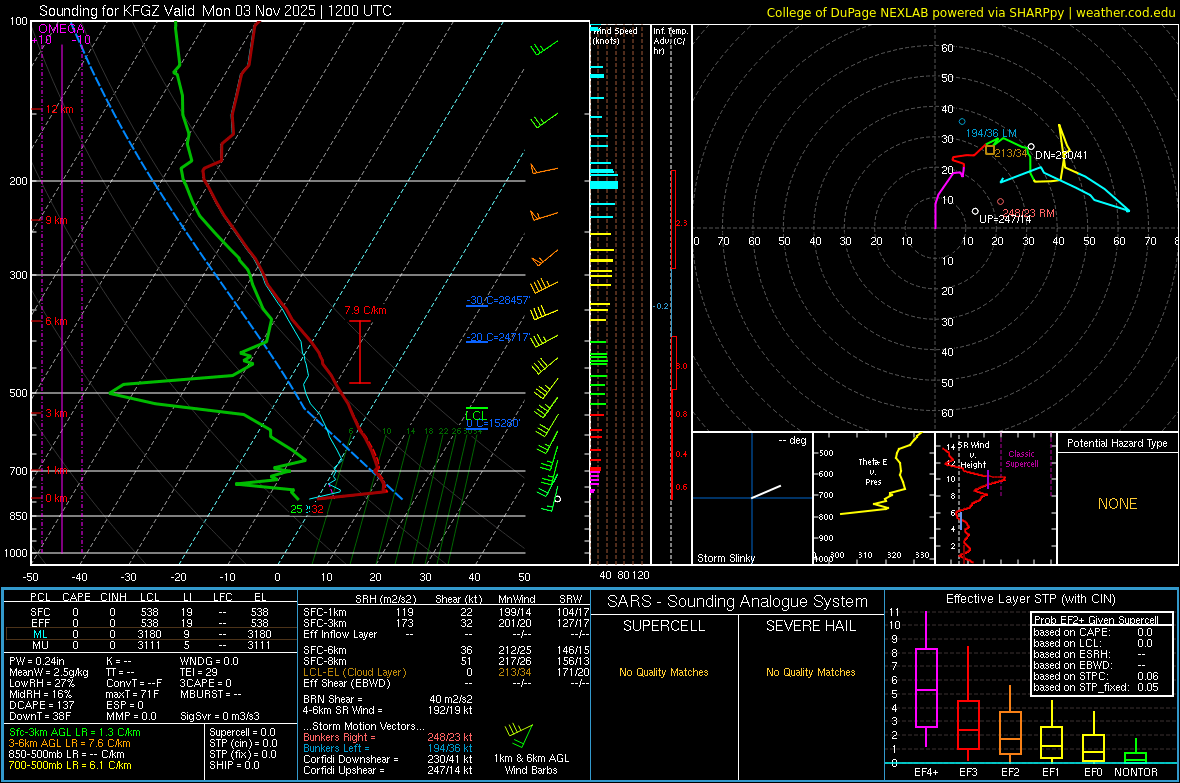
Task: Click the Potential Hazard Type header
Action: point(1117,443)
